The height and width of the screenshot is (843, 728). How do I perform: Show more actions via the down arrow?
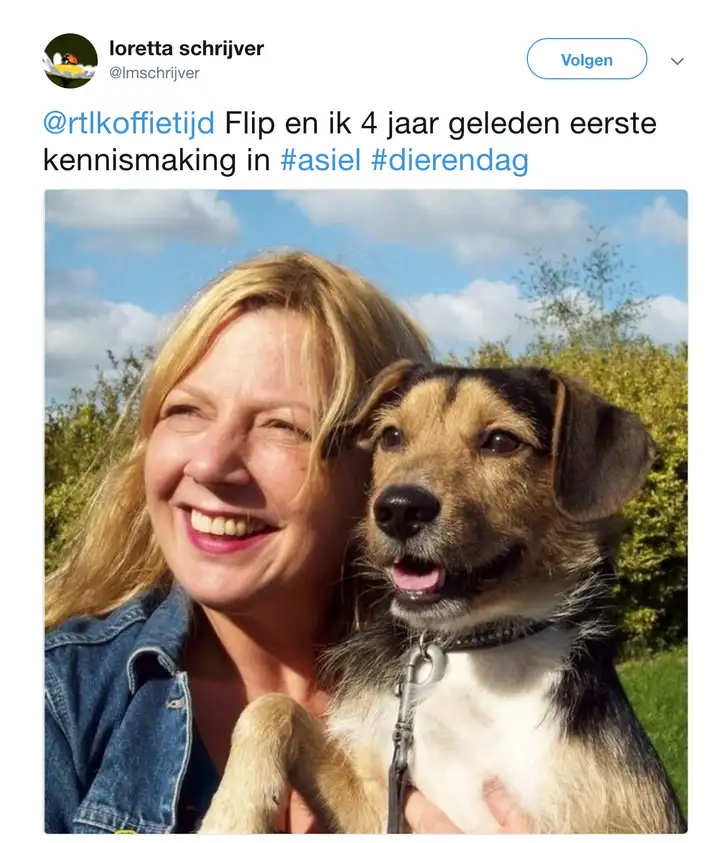(x=677, y=61)
